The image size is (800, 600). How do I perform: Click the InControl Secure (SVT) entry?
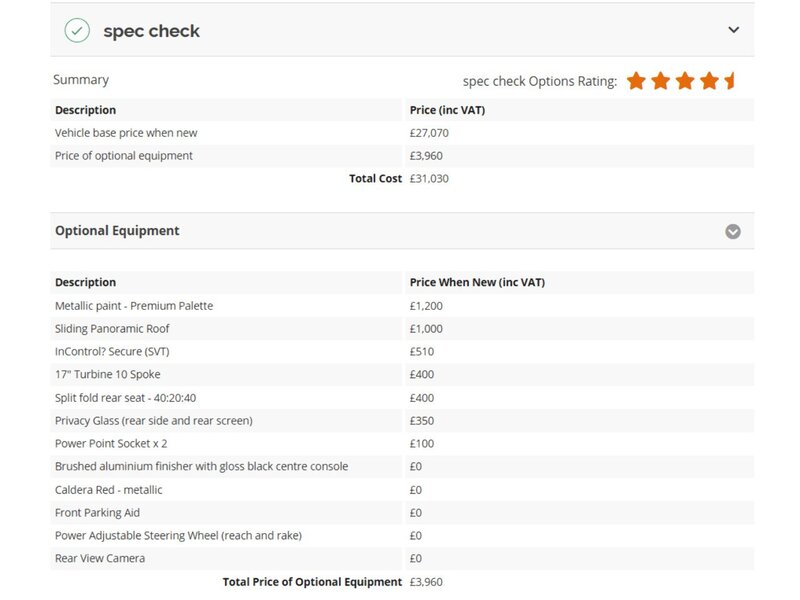click(x=112, y=352)
